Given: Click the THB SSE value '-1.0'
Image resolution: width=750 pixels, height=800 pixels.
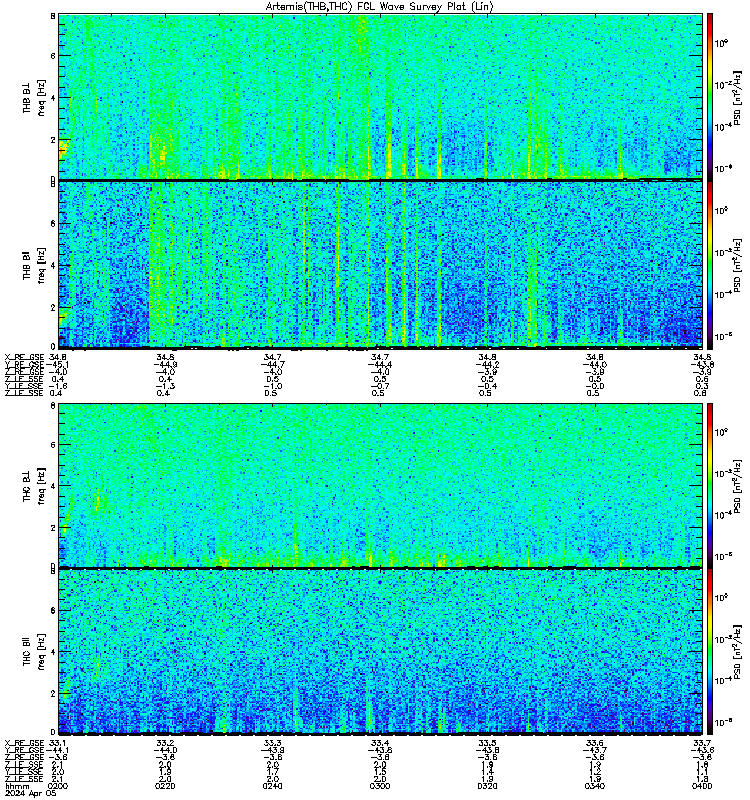Looking at the screenshot, I should click(x=272, y=386).
